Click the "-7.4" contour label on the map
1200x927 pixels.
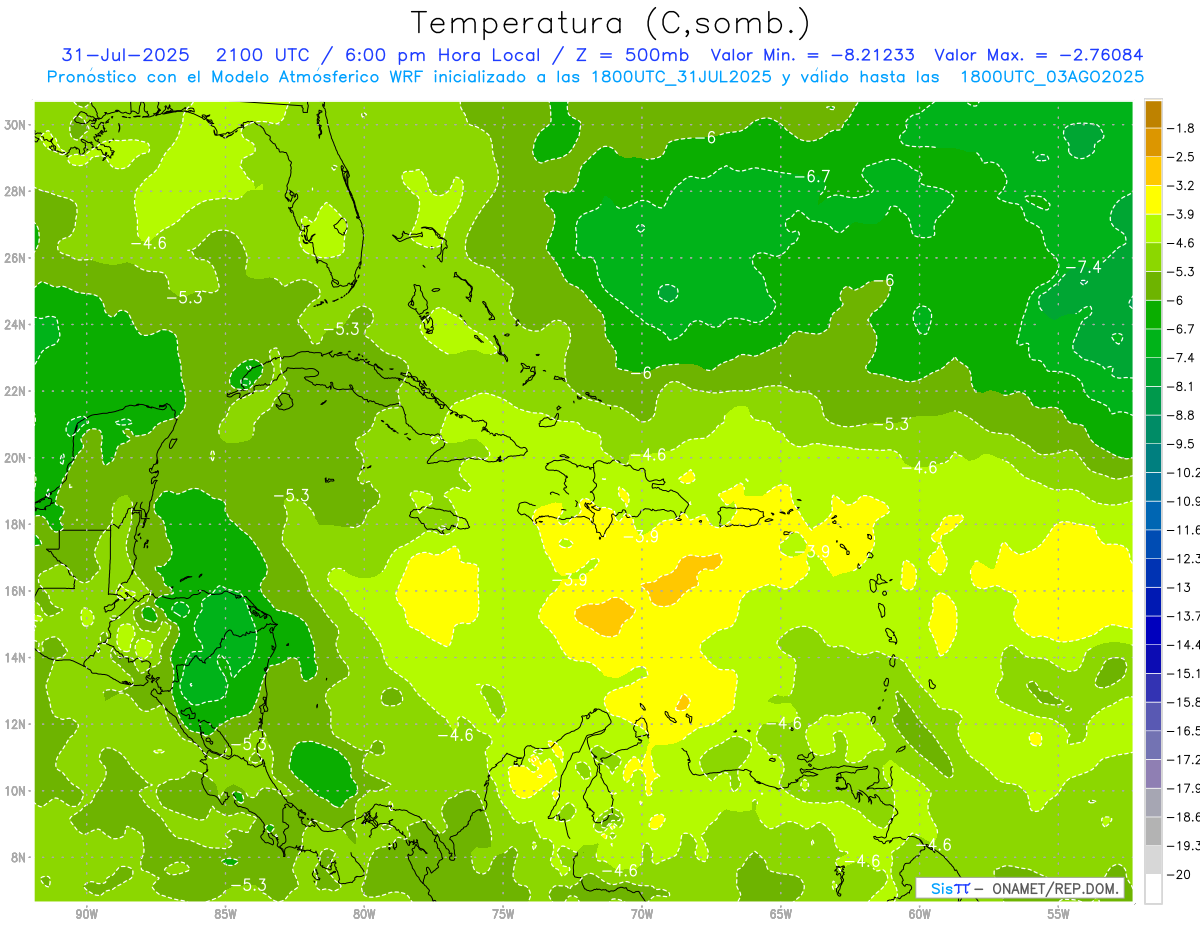point(1082,267)
